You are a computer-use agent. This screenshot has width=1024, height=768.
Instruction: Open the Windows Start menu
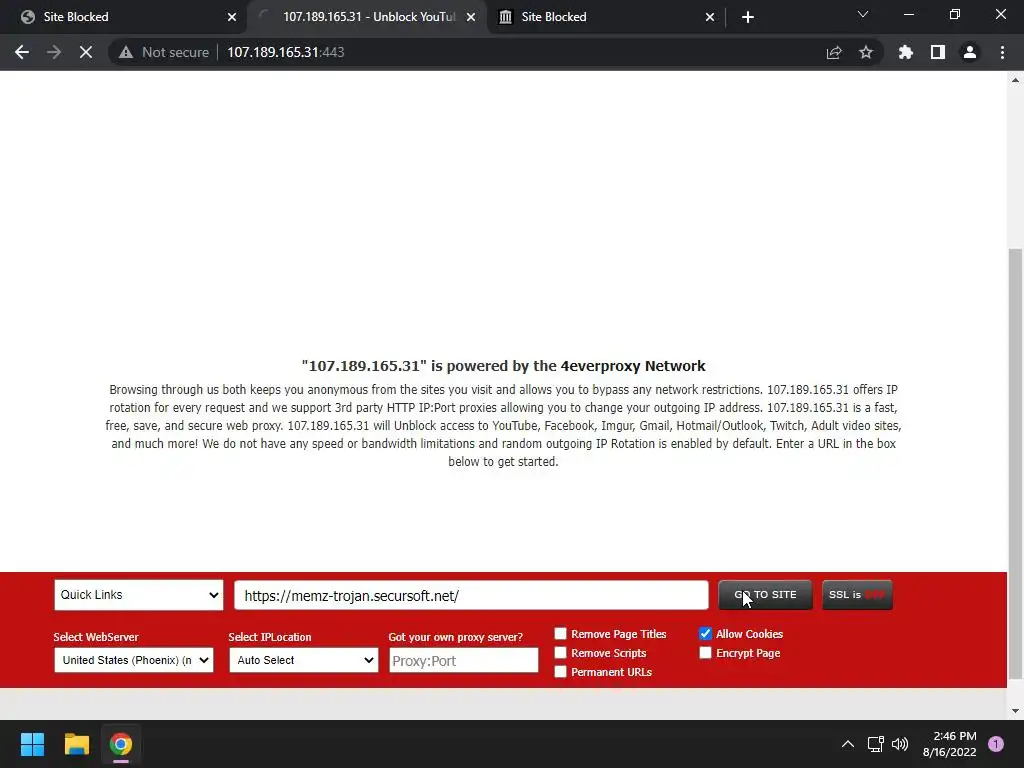(x=32, y=744)
